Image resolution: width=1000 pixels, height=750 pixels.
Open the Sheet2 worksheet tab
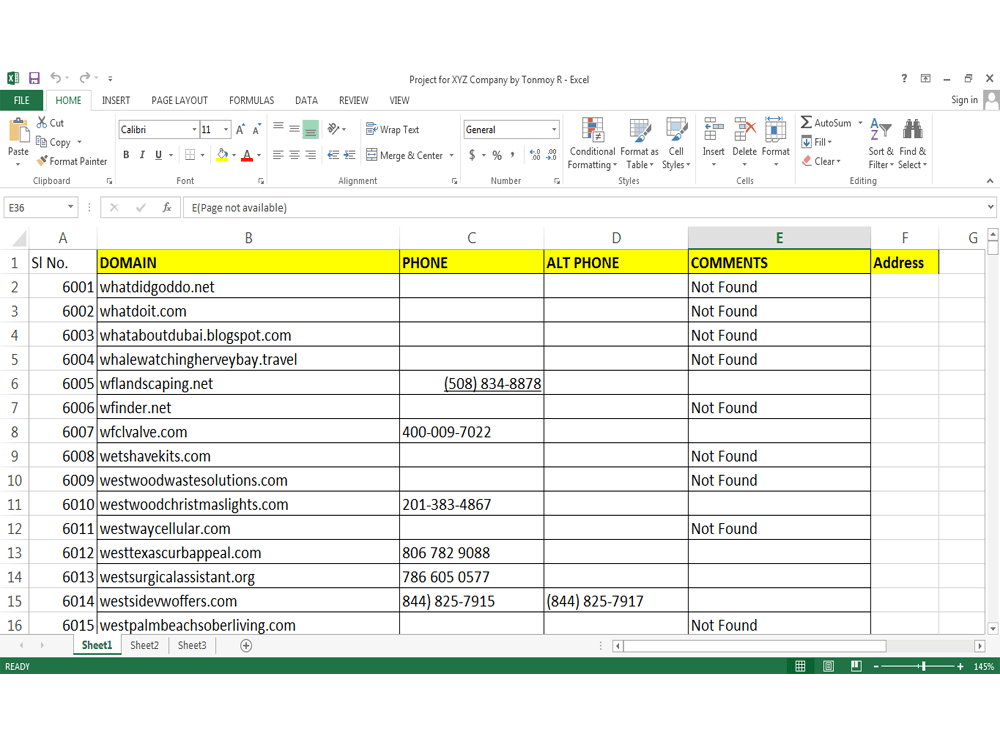[x=144, y=645]
